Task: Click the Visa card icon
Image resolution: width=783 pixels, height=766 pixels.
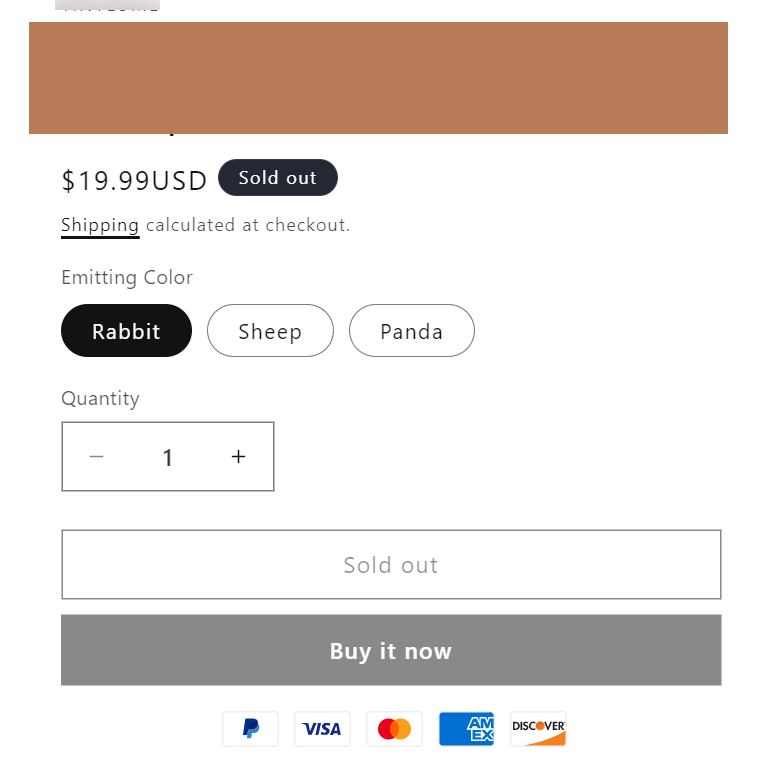Action: click(x=322, y=729)
